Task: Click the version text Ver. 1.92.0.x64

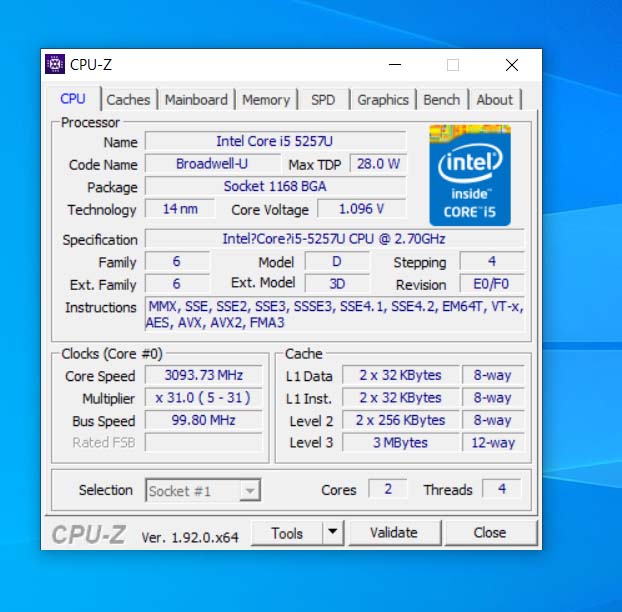Action: [190, 537]
